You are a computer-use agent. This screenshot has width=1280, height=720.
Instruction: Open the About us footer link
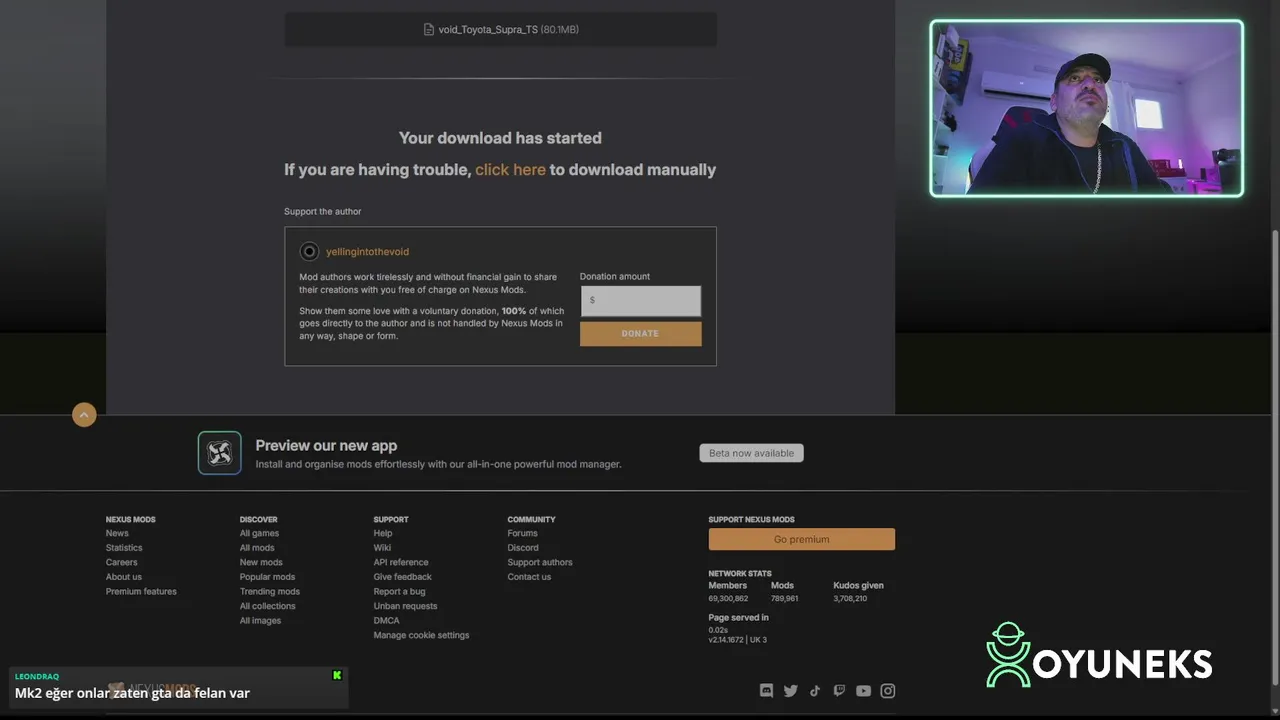[124, 577]
